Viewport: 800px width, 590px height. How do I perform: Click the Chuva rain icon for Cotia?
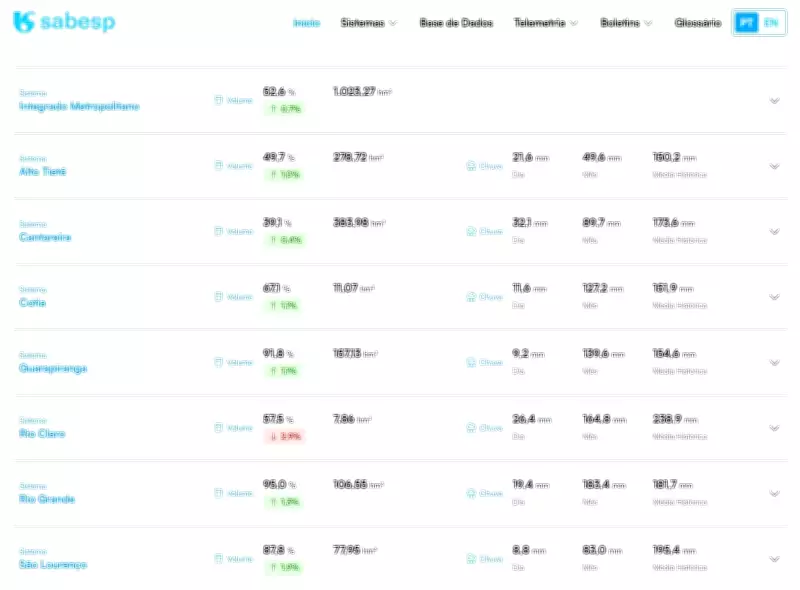471,297
